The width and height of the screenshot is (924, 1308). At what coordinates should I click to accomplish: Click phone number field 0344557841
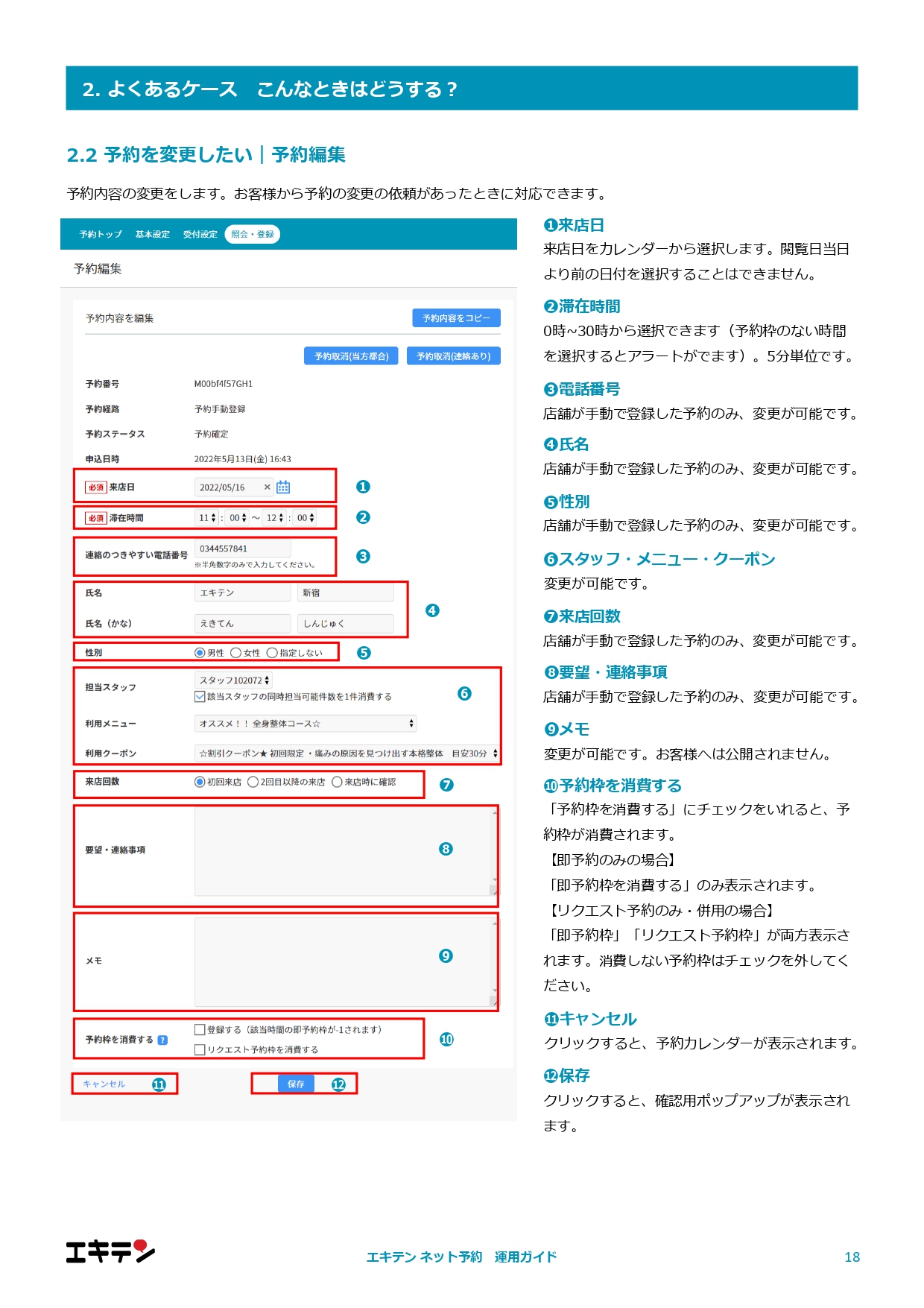pyautogui.click(x=242, y=549)
